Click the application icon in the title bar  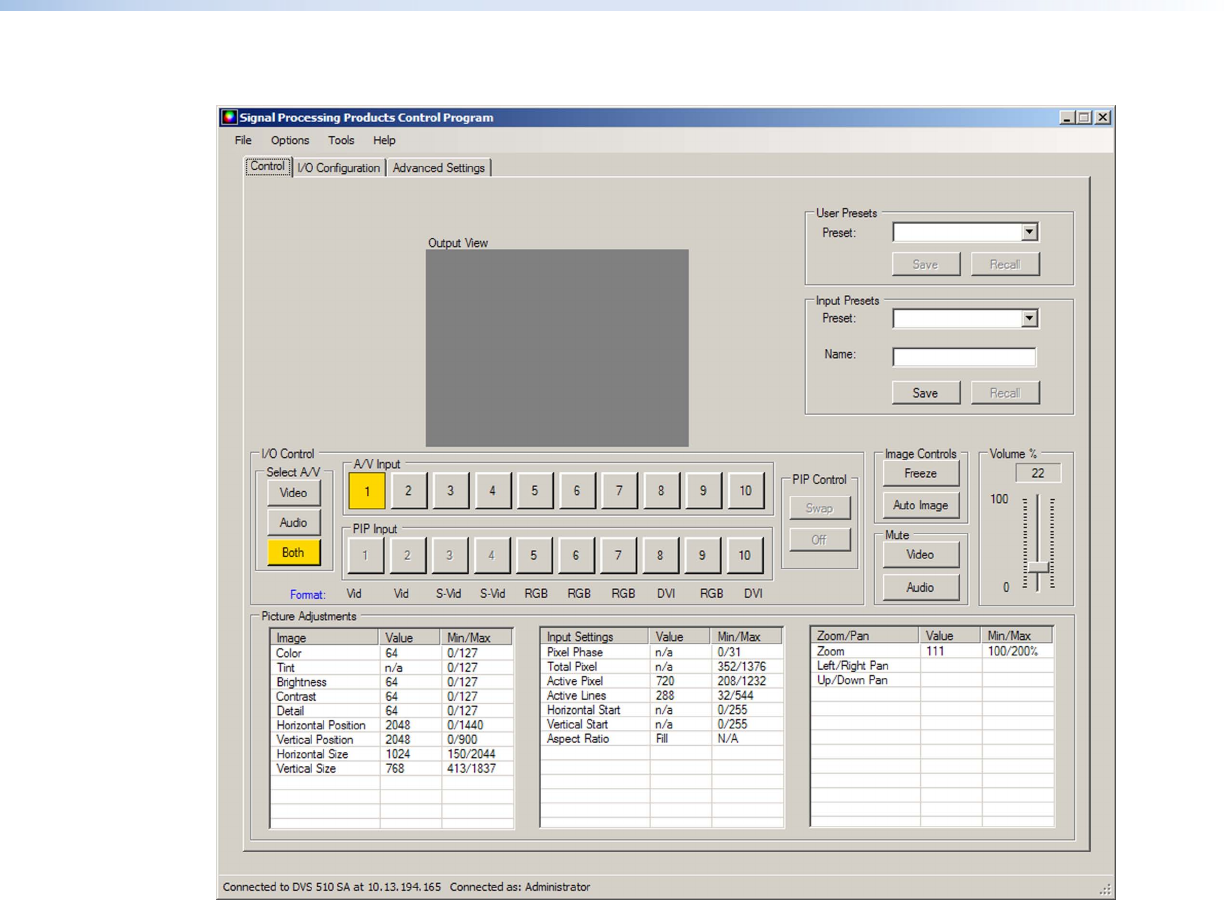pos(229,117)
